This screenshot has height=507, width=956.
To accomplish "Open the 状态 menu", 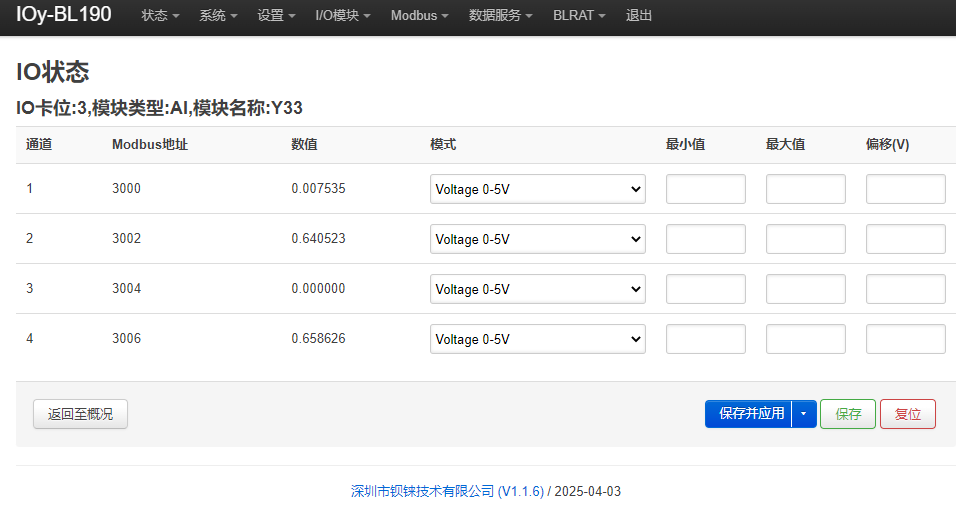I will 160,16.
